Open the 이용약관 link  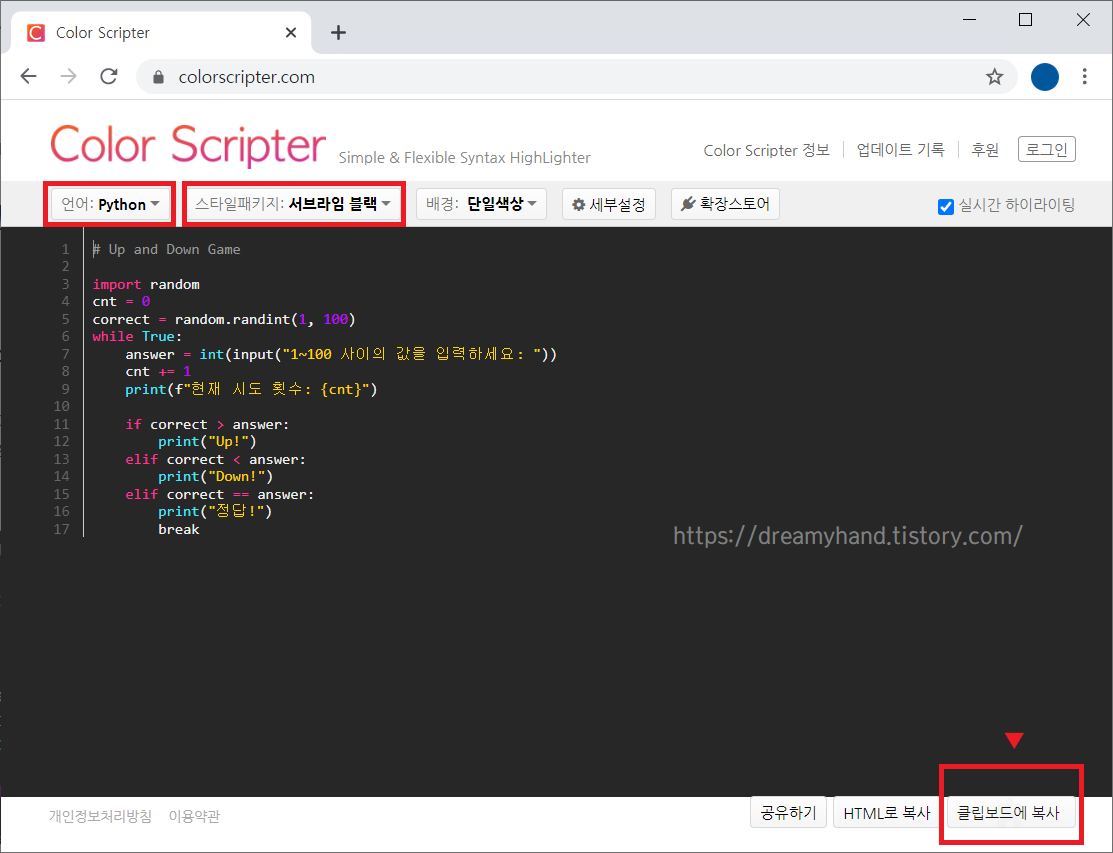click(x=194, y=816)
